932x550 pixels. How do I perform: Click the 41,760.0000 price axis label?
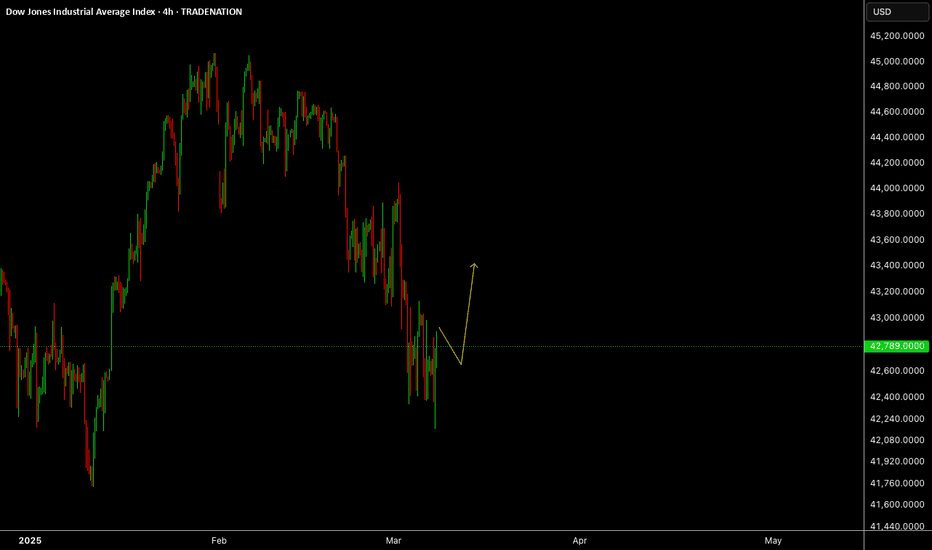click(x=897, y=483)
